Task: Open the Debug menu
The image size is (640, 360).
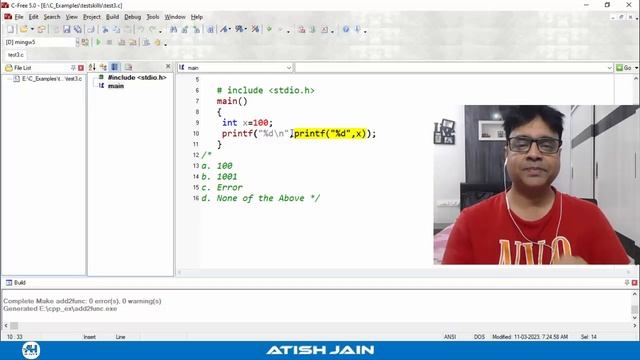Action: 132,17
